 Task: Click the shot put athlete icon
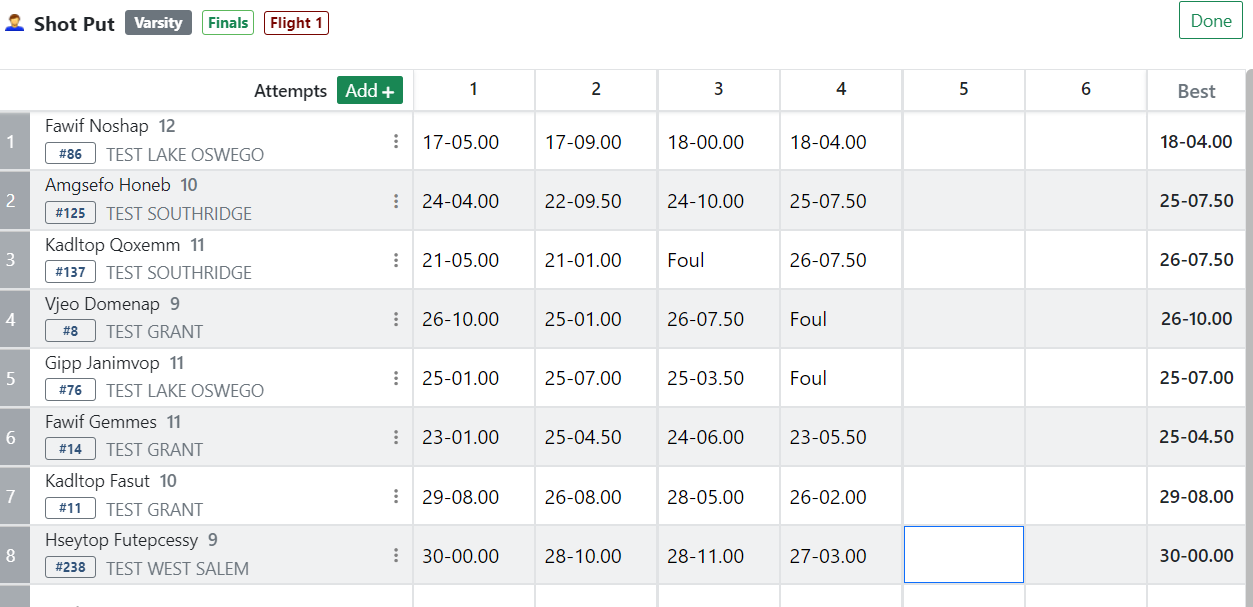click(15, 23)
